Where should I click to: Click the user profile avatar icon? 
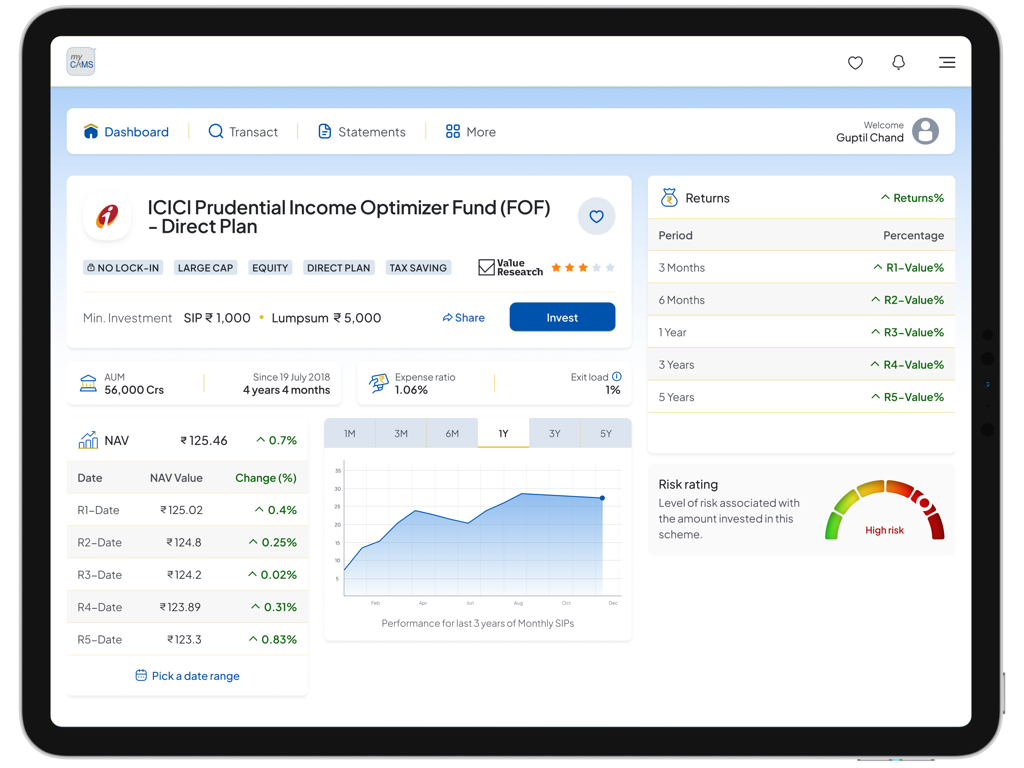924,131
